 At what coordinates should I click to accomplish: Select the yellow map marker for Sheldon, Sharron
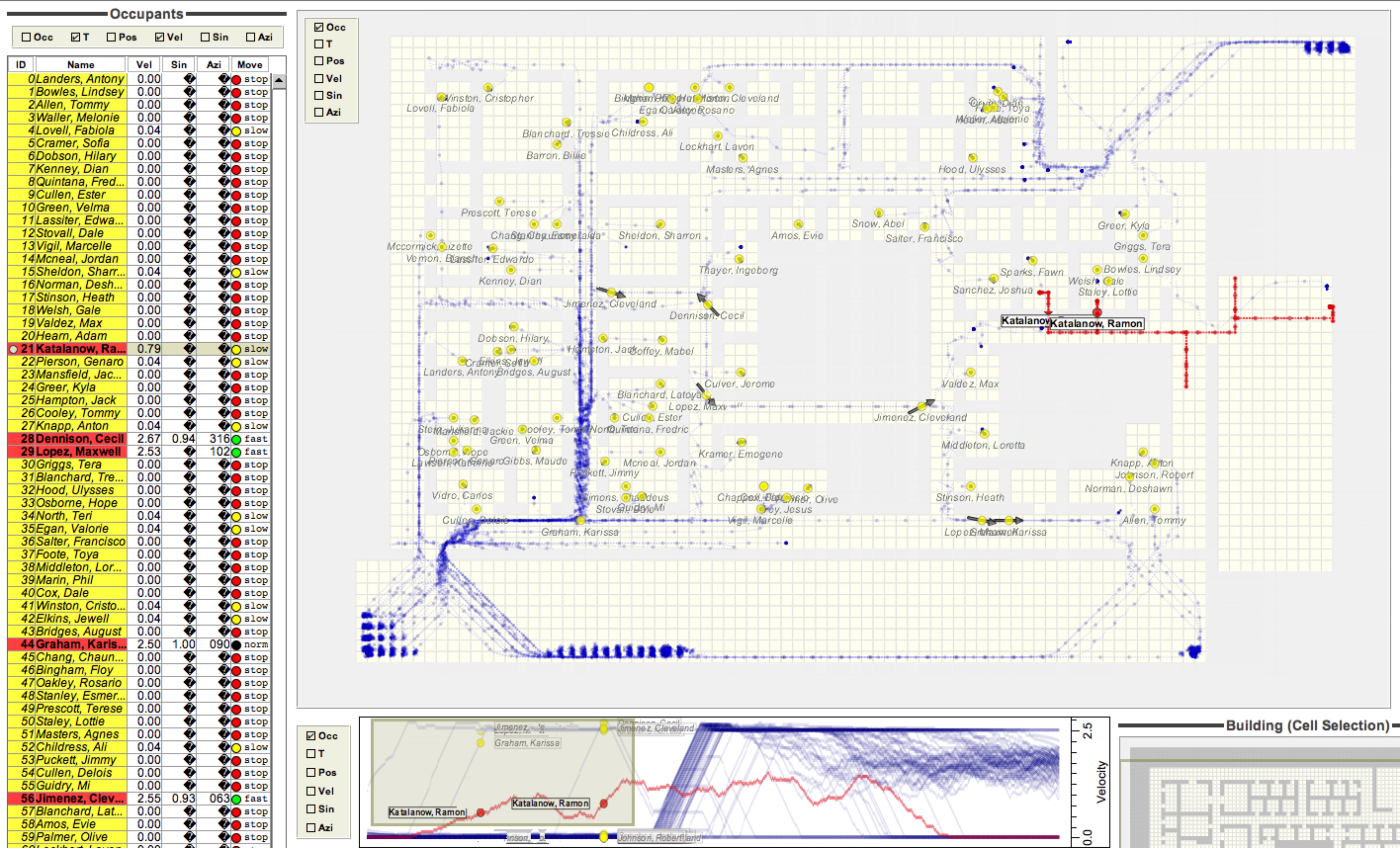660,224
